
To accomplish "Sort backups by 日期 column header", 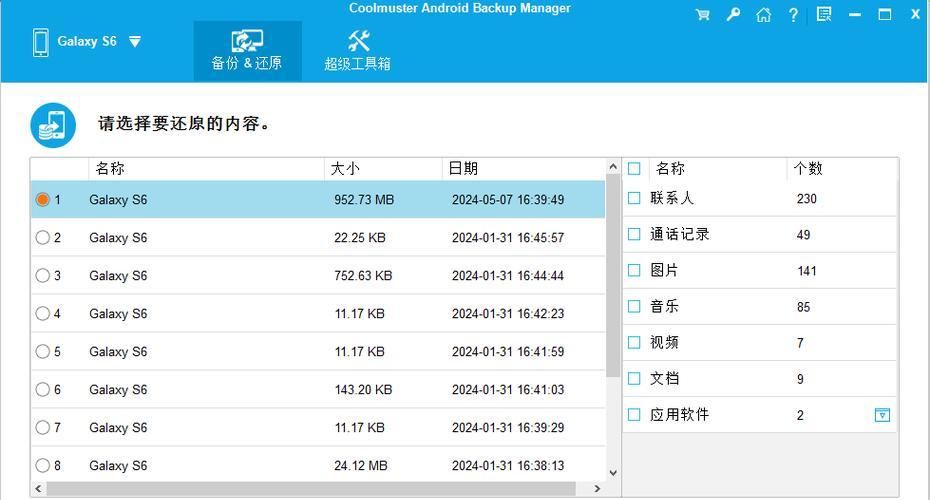I will click(524, 169).
